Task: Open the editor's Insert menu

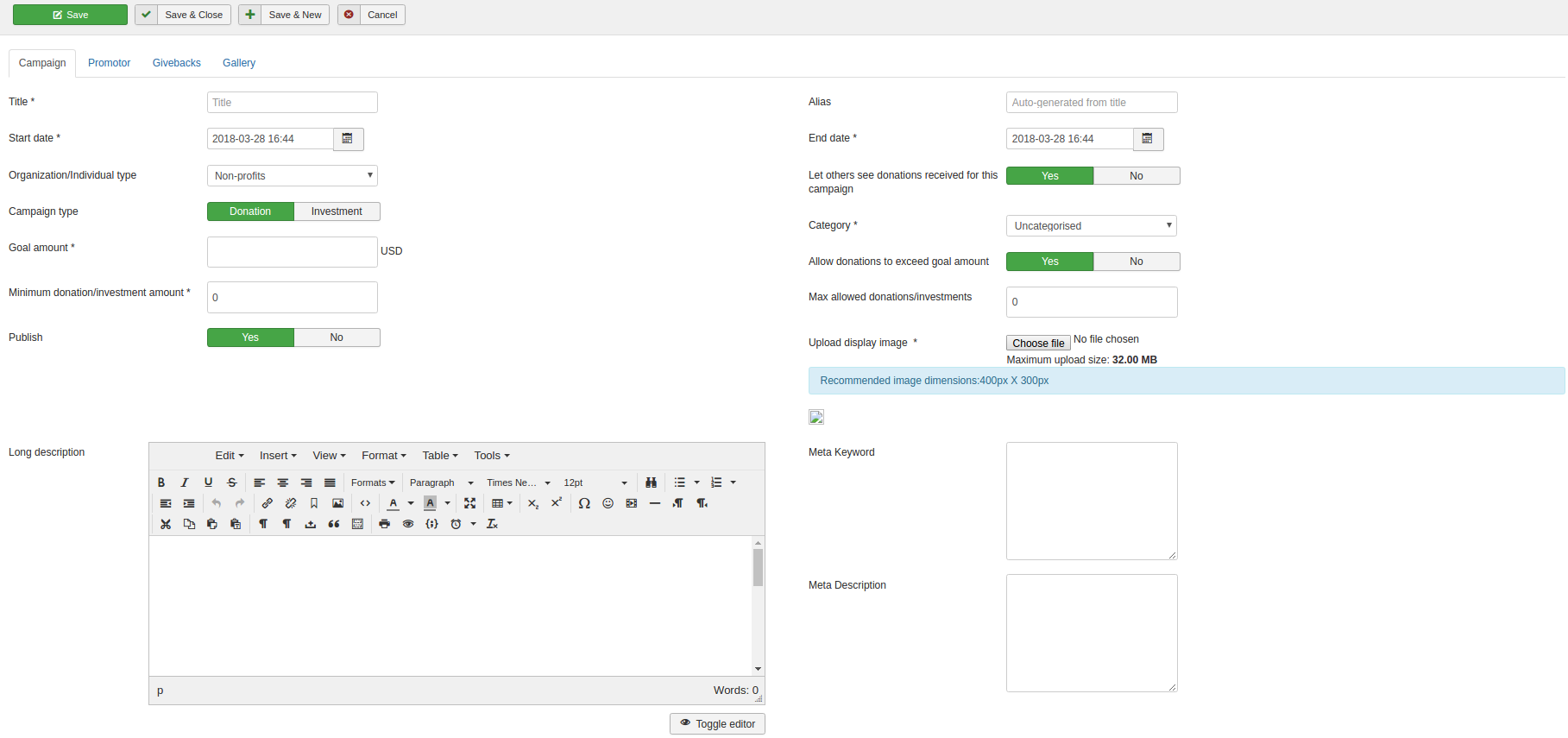Action: pyautogui.click(x=278, y=456)
